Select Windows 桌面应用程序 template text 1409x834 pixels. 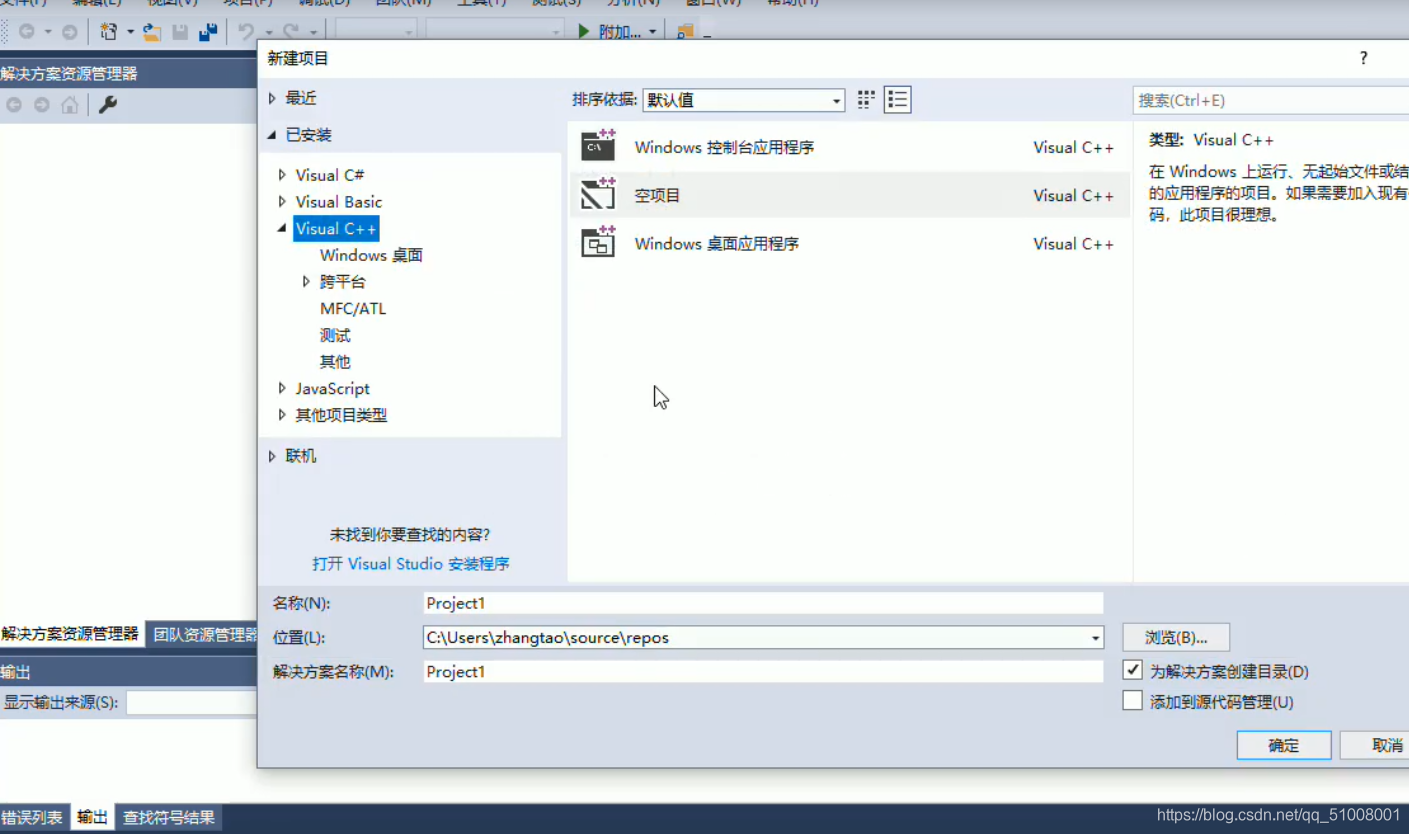click(716, 243)
